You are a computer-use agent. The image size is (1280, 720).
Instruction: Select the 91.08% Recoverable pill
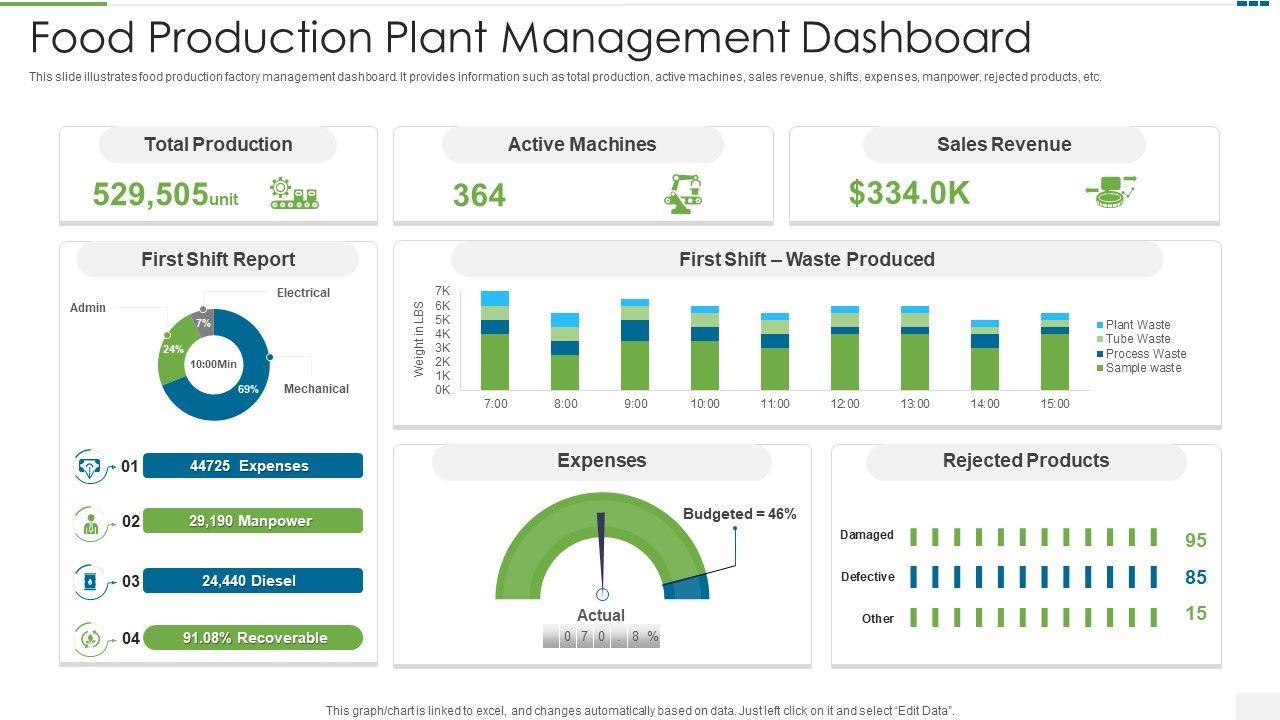point(252,638)
